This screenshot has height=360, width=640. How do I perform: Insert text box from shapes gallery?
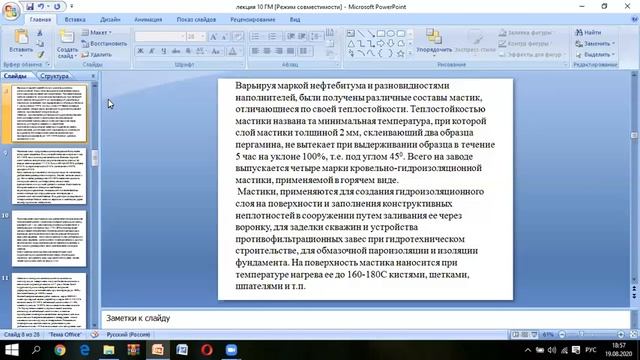[351, 33]
